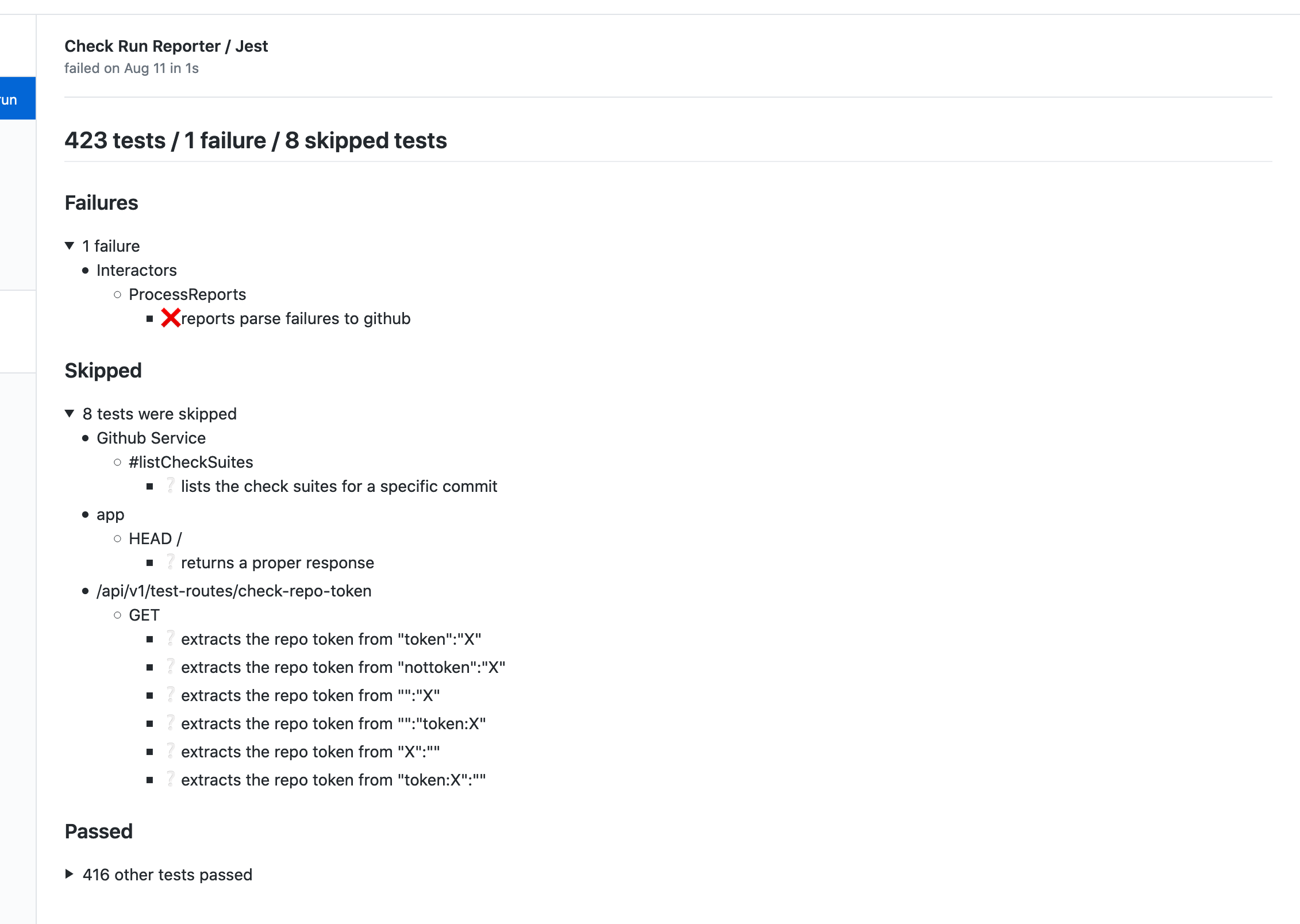Collapse the "1 failure" disclosure triangle

(x=70, y=246)
